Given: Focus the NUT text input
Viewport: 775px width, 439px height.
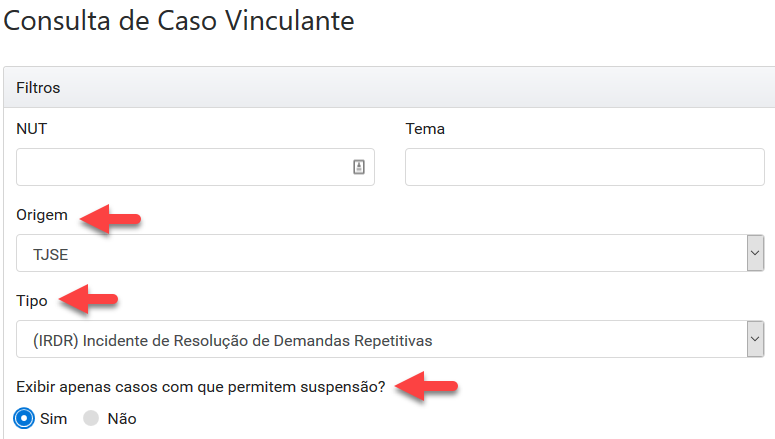Looking at the screenshot, I should (180, 167).
